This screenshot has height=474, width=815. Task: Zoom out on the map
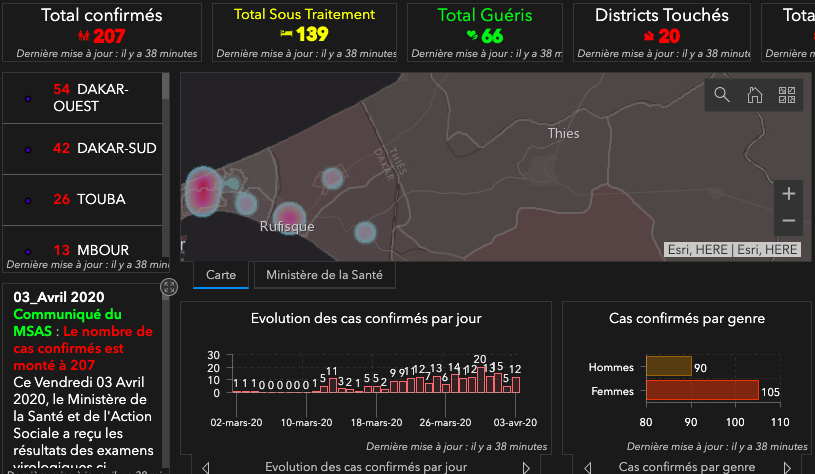tap(788, 221)
